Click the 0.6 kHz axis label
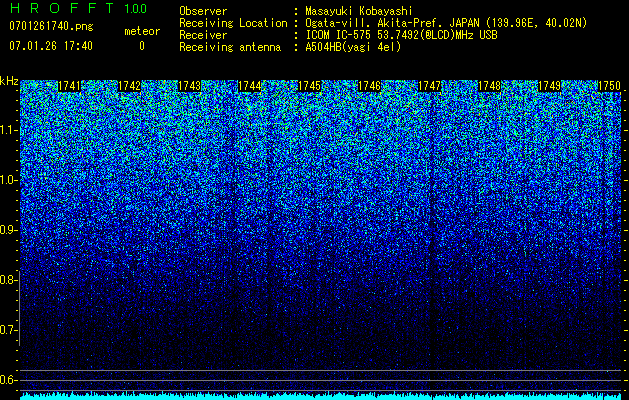629x400 pixels. (7, 380)
